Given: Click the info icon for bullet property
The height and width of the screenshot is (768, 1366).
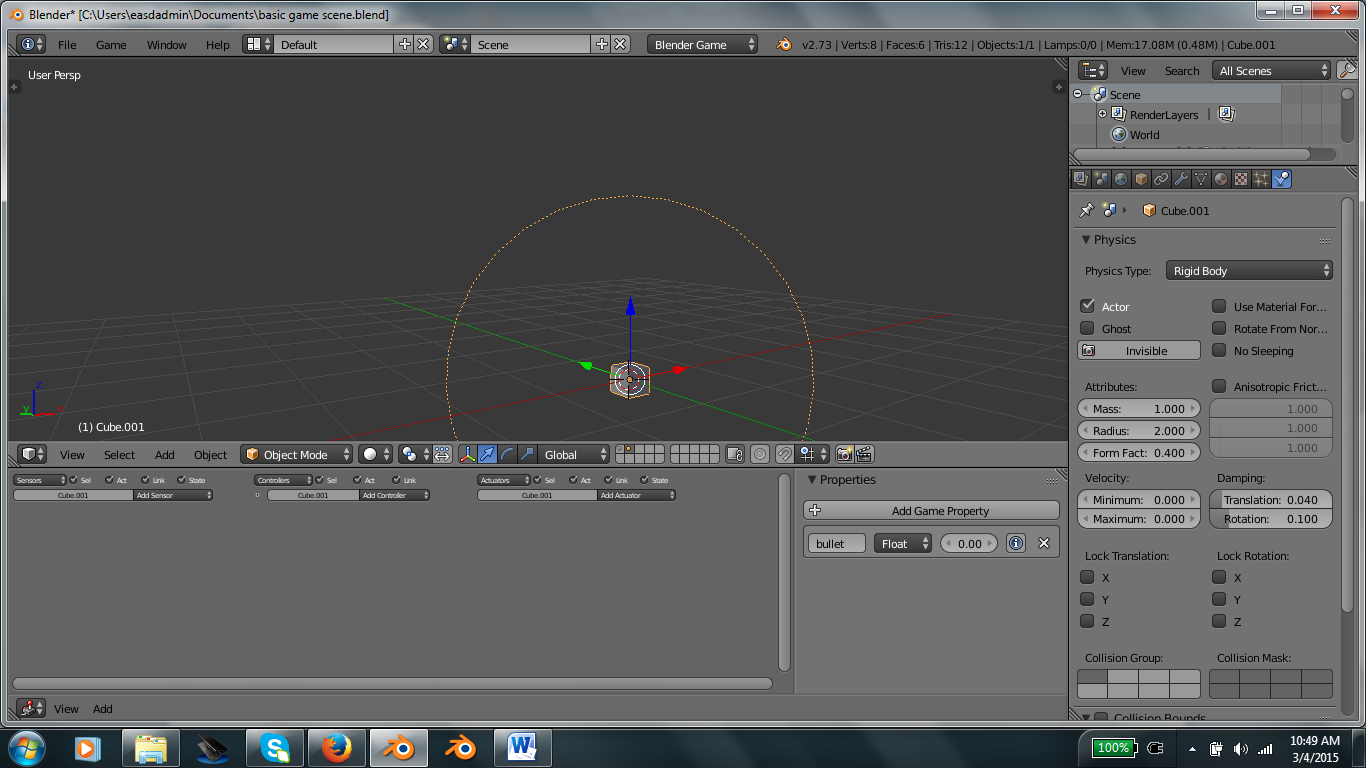Looking at the screenshot, I should coord(1016,543).
